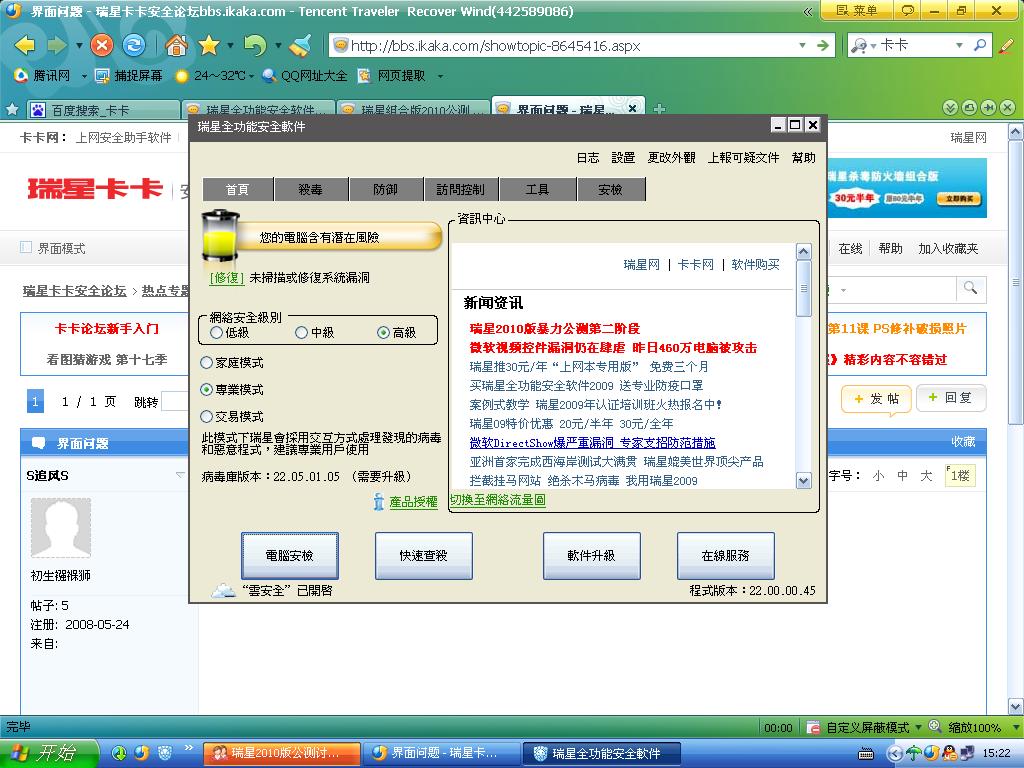Close the 界面问题 browser tab
The height and width of the screenshot is (768, 1024).
(632, 108)
